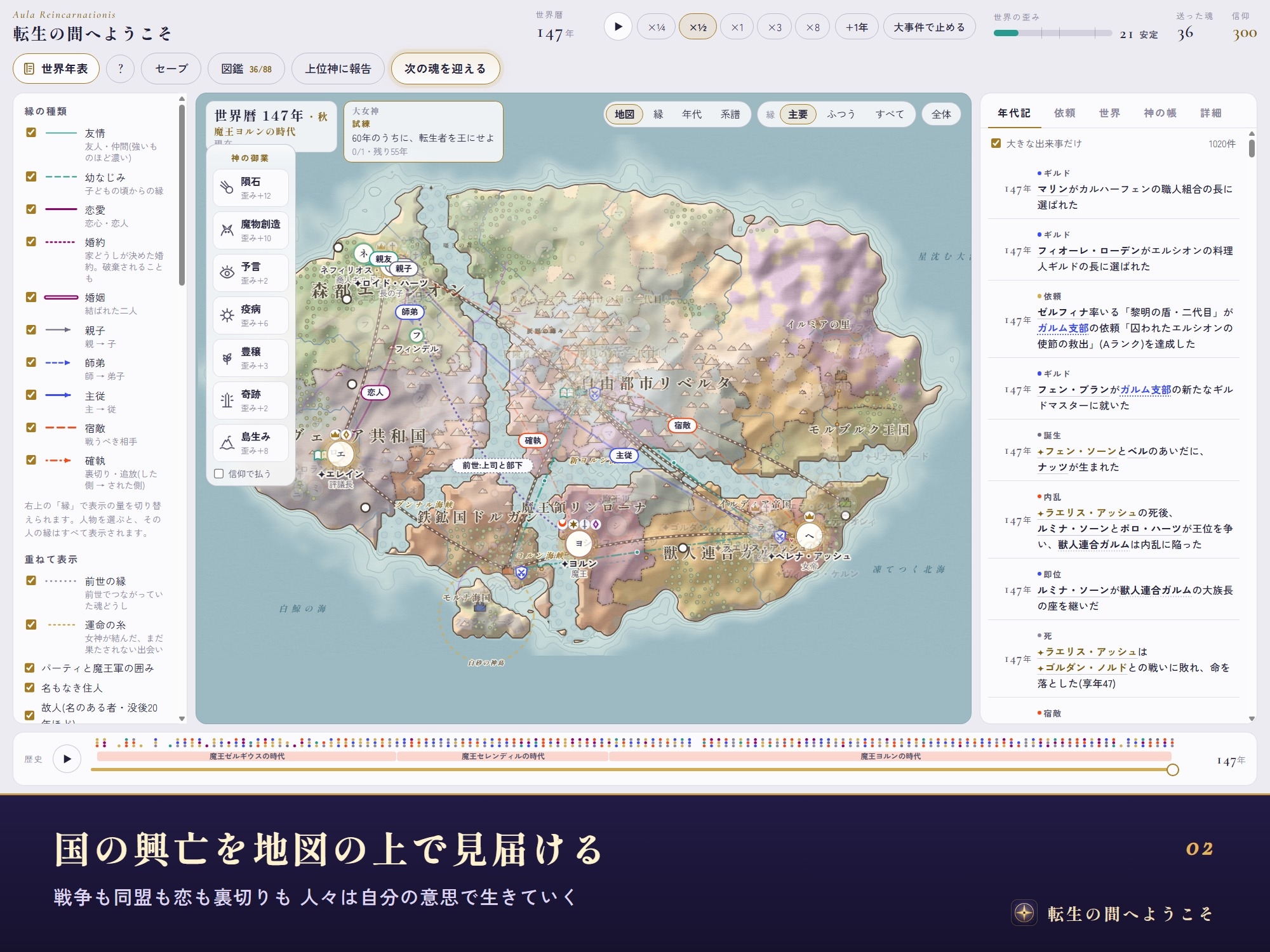Choose the 疫病 plague power
Screen dimensions: 1270x952
click(250, 315)
